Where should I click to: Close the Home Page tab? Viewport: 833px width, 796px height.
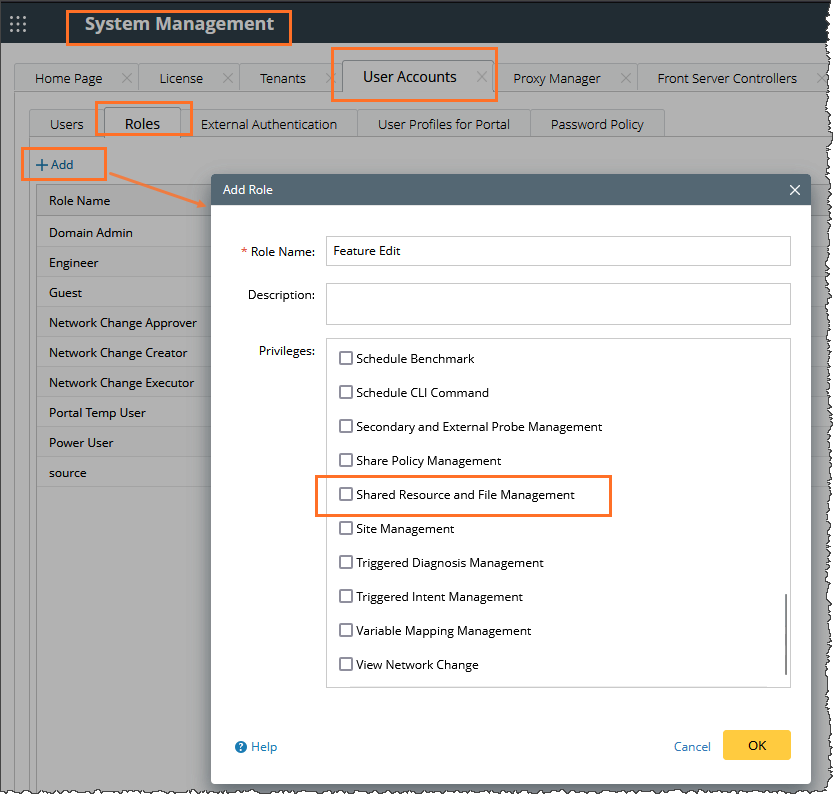(x=126, y=78)
